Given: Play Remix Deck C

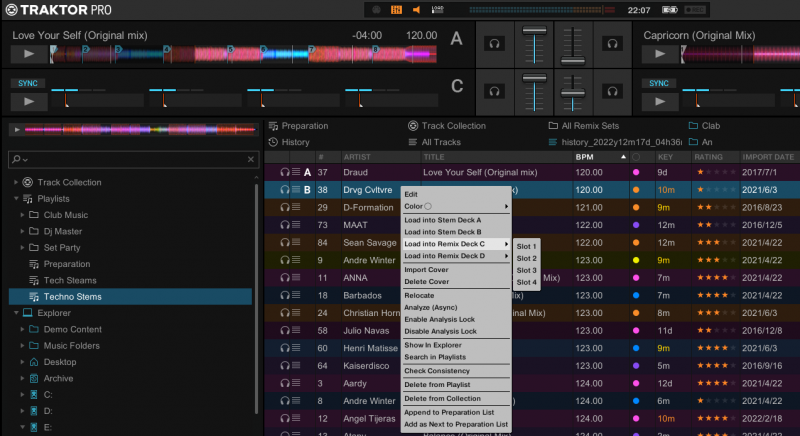Looking at the screenshot, I should [x=29, y=101].
